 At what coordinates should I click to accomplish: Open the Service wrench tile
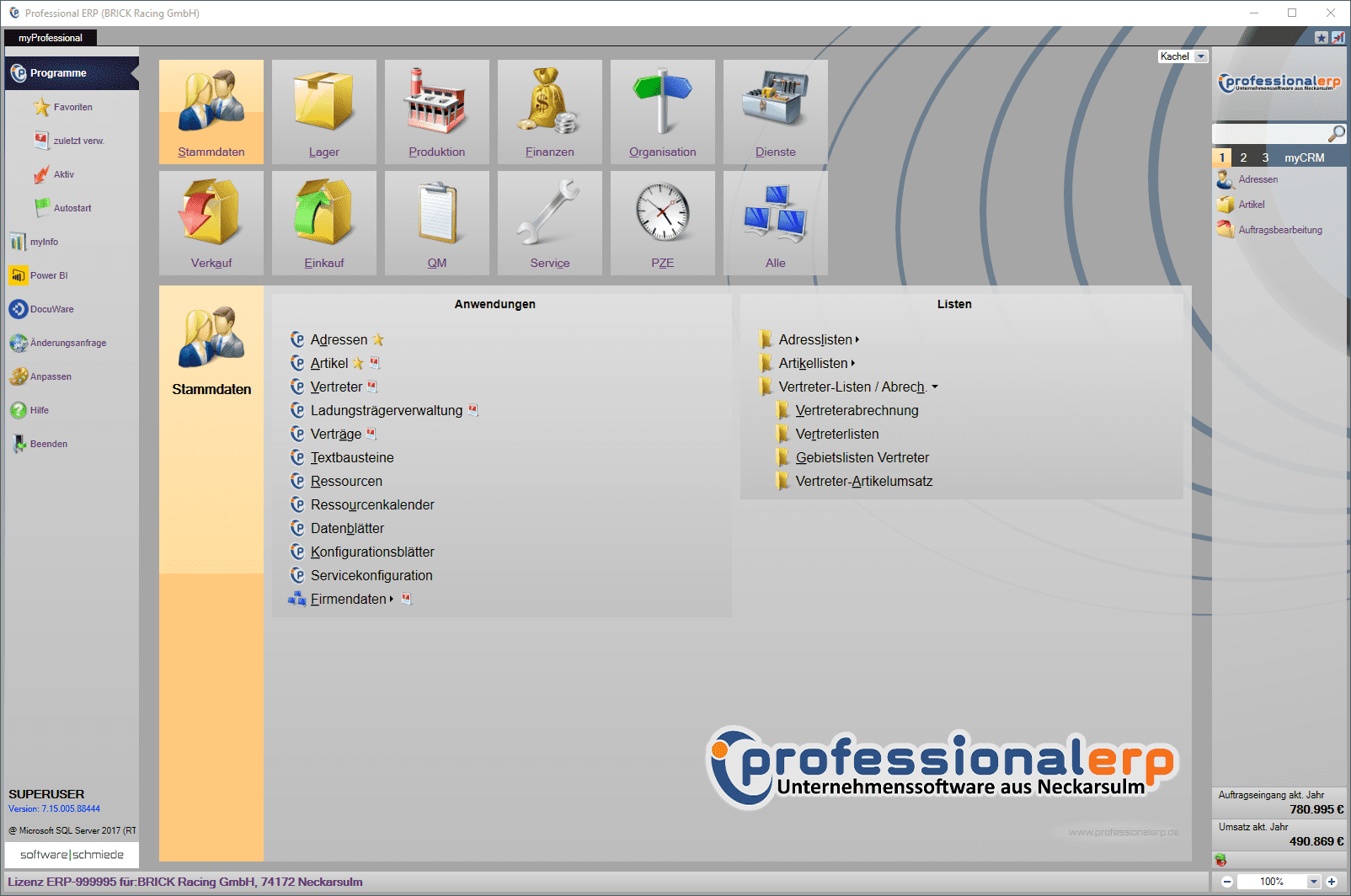pyautogui.click(x=550, y=223)
